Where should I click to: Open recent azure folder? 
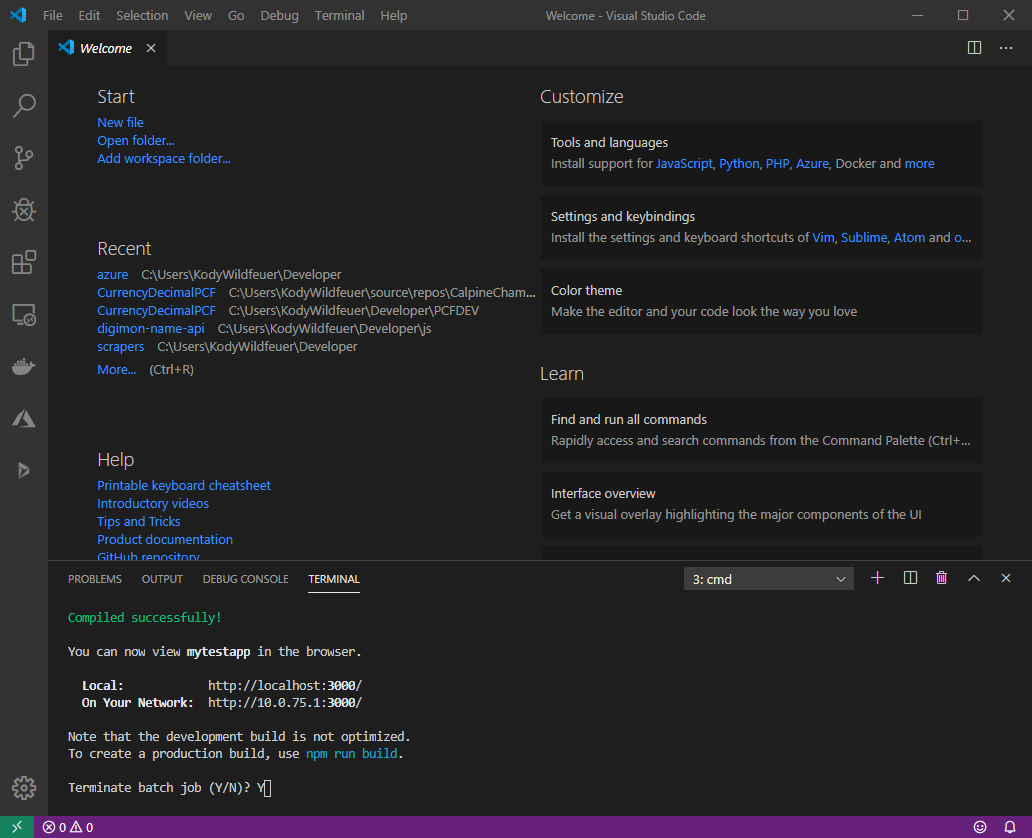pos(113,275)
